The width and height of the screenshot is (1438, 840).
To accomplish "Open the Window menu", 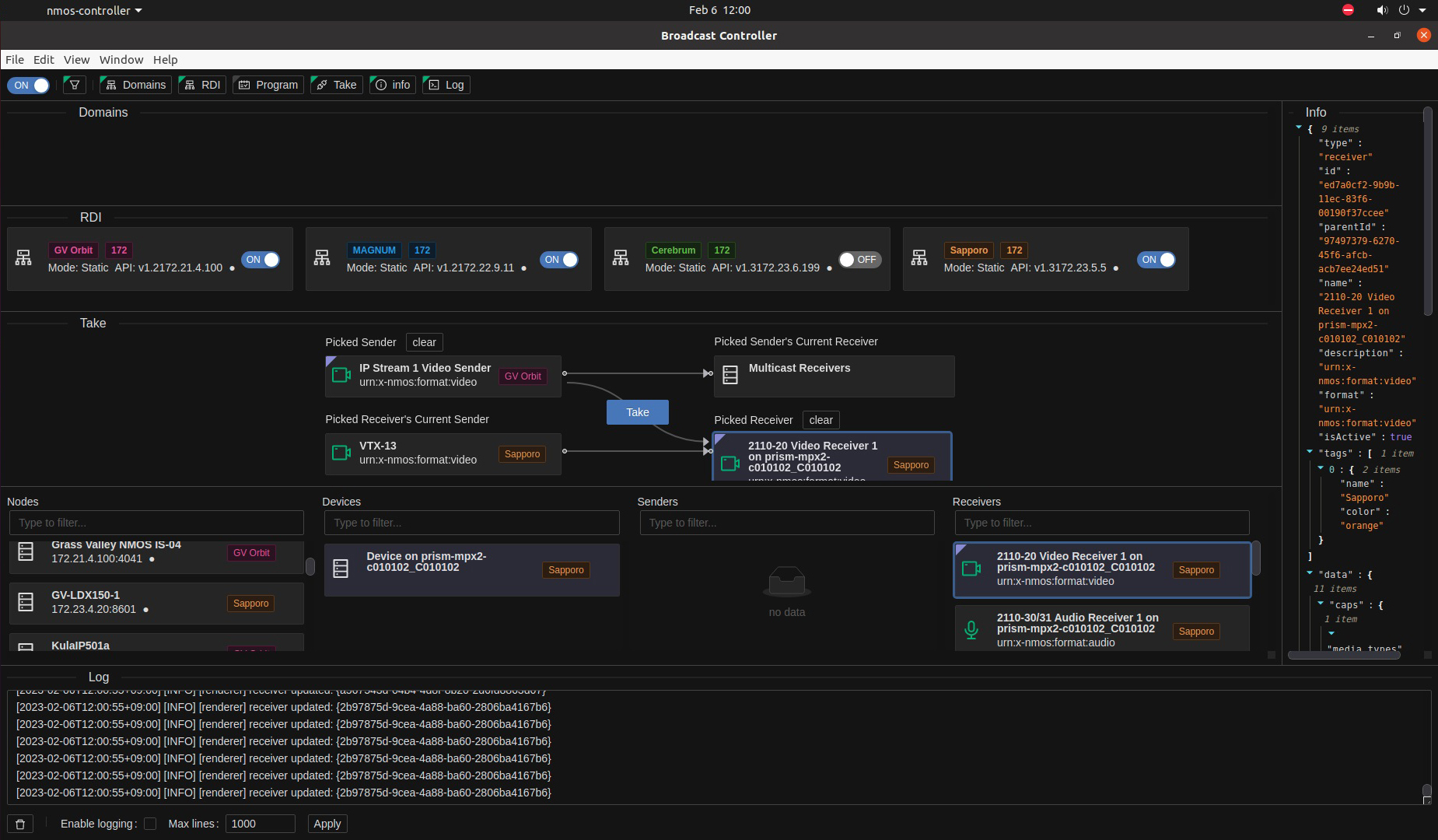I will click(121, 60).
